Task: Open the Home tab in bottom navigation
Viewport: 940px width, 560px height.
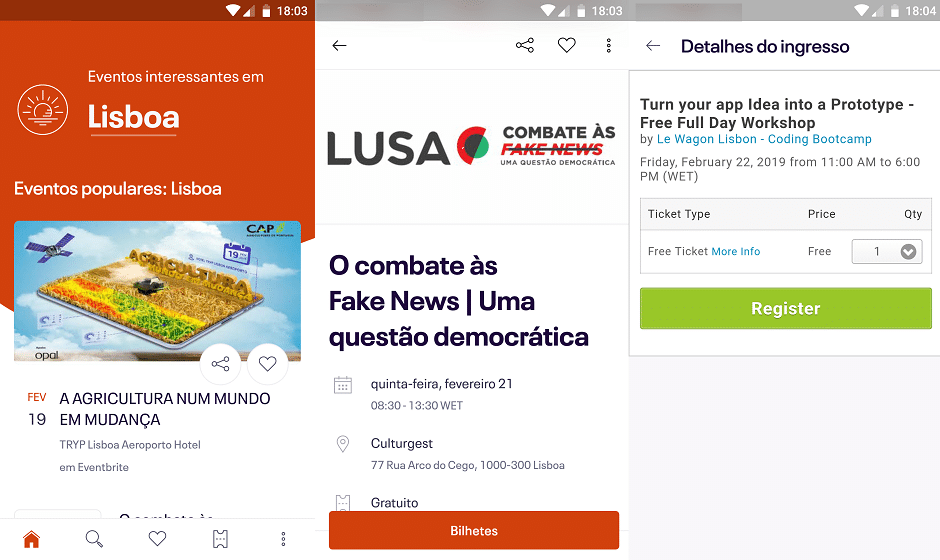Action: (31, 539)
